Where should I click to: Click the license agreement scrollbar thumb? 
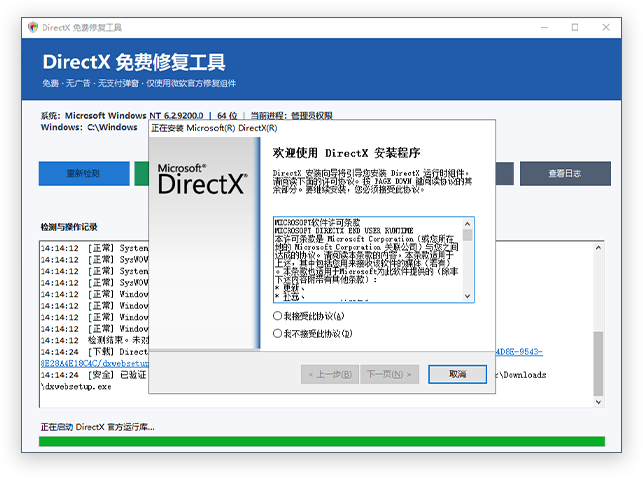[x=467, y=235]
